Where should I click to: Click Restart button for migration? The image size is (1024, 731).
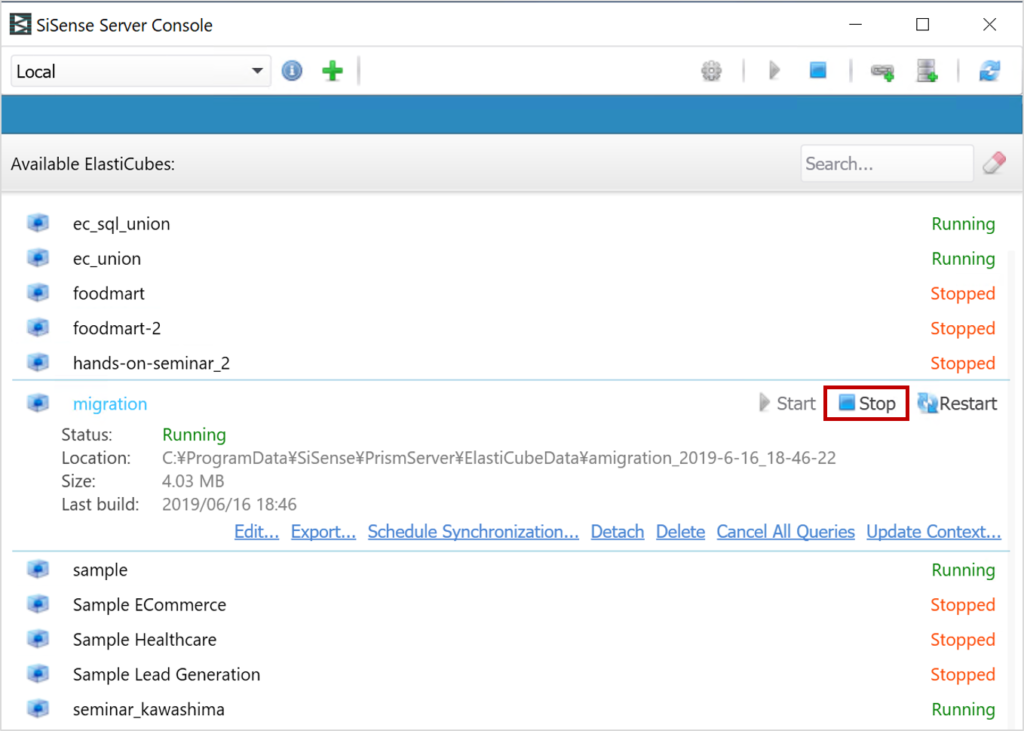pyautogui.click(x=957, y=403)
